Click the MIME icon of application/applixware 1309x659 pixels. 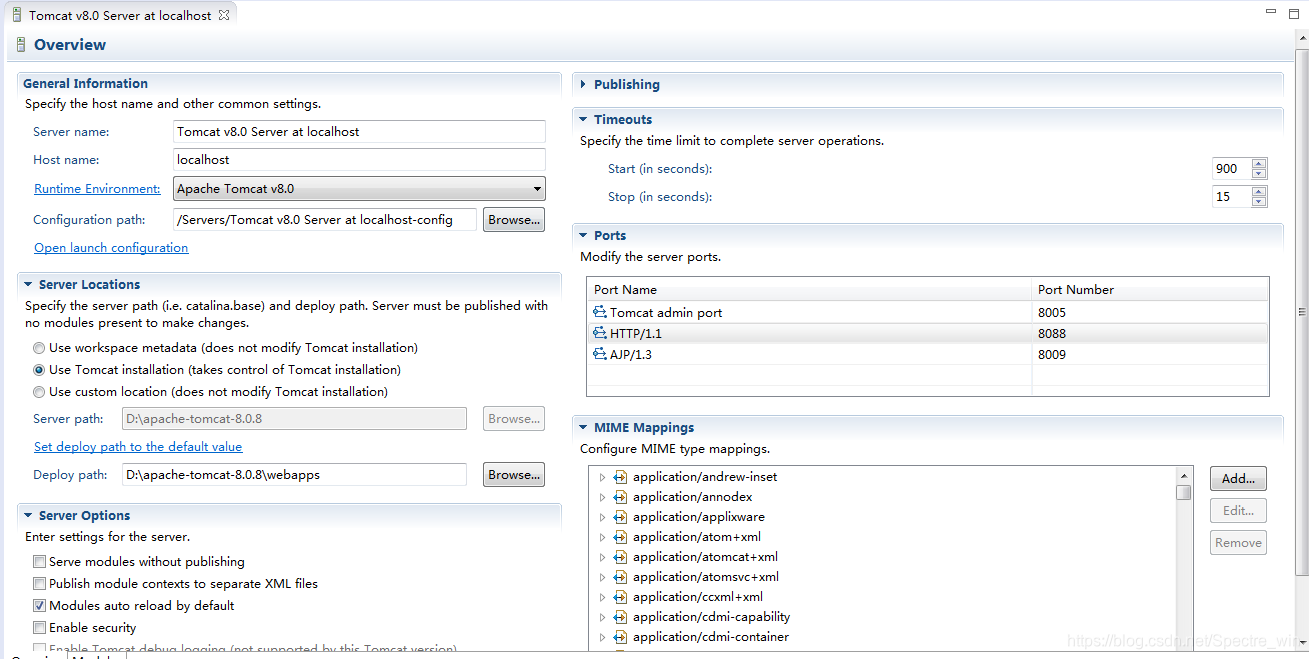point(620,517)
